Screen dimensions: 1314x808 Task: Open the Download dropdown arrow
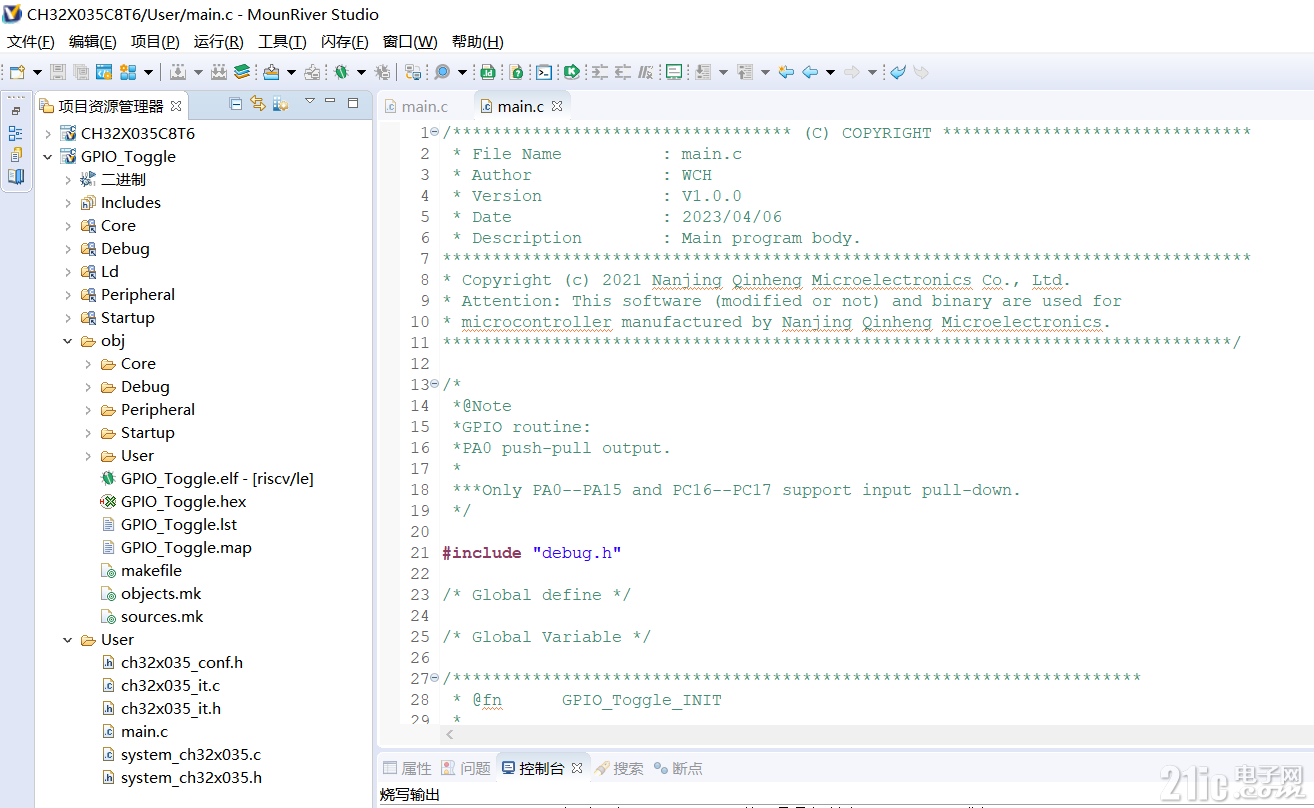291,72
